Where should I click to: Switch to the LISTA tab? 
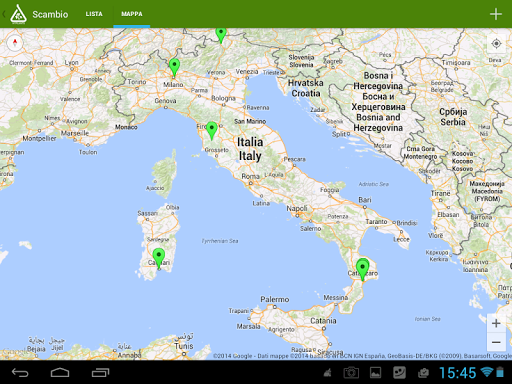(x=94, y=14)
